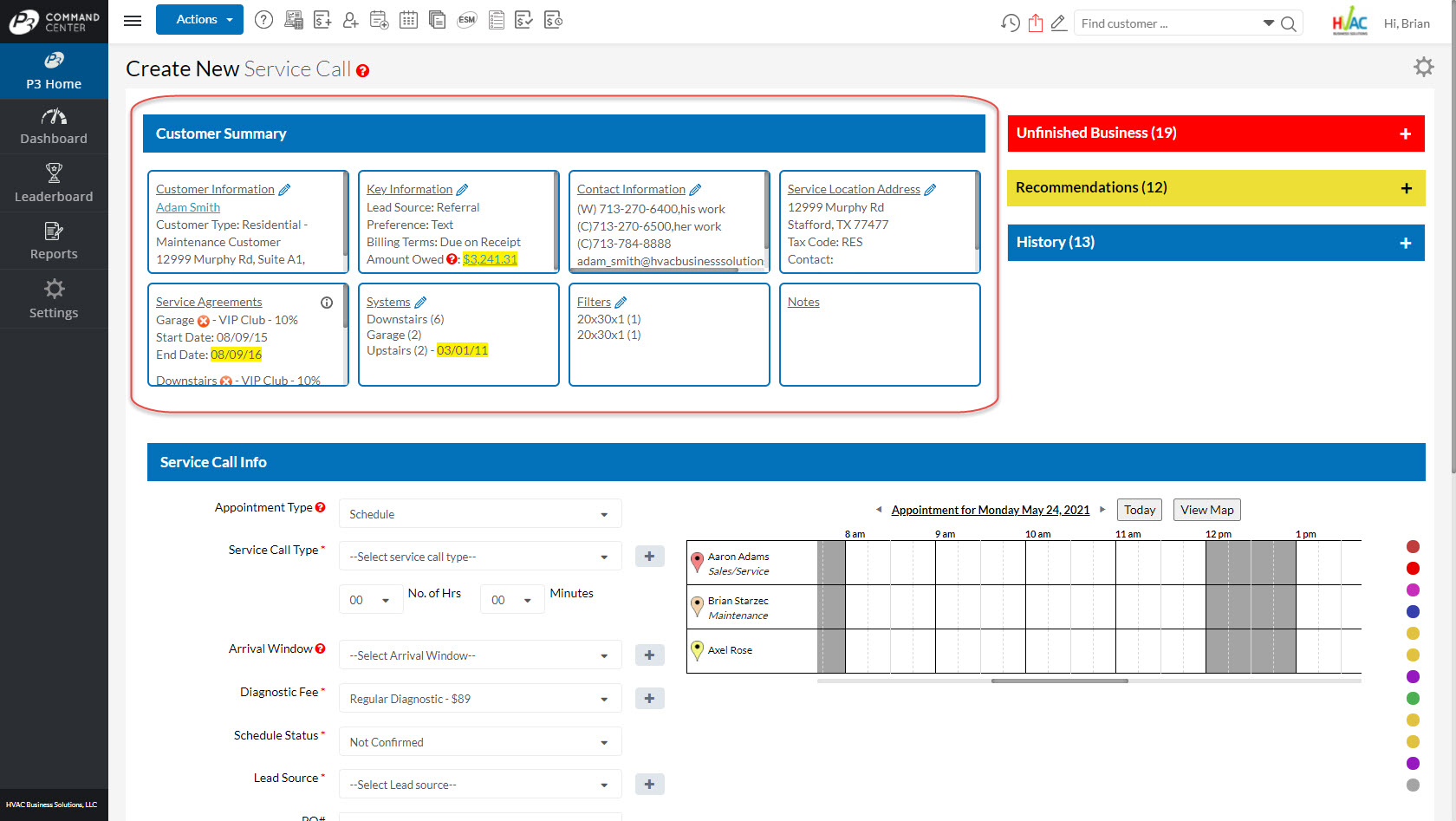The height and width of the screenshot is (821, 1456).
Task: Open the calendar icon in the toolbar
Action: (x=408, y=19)
